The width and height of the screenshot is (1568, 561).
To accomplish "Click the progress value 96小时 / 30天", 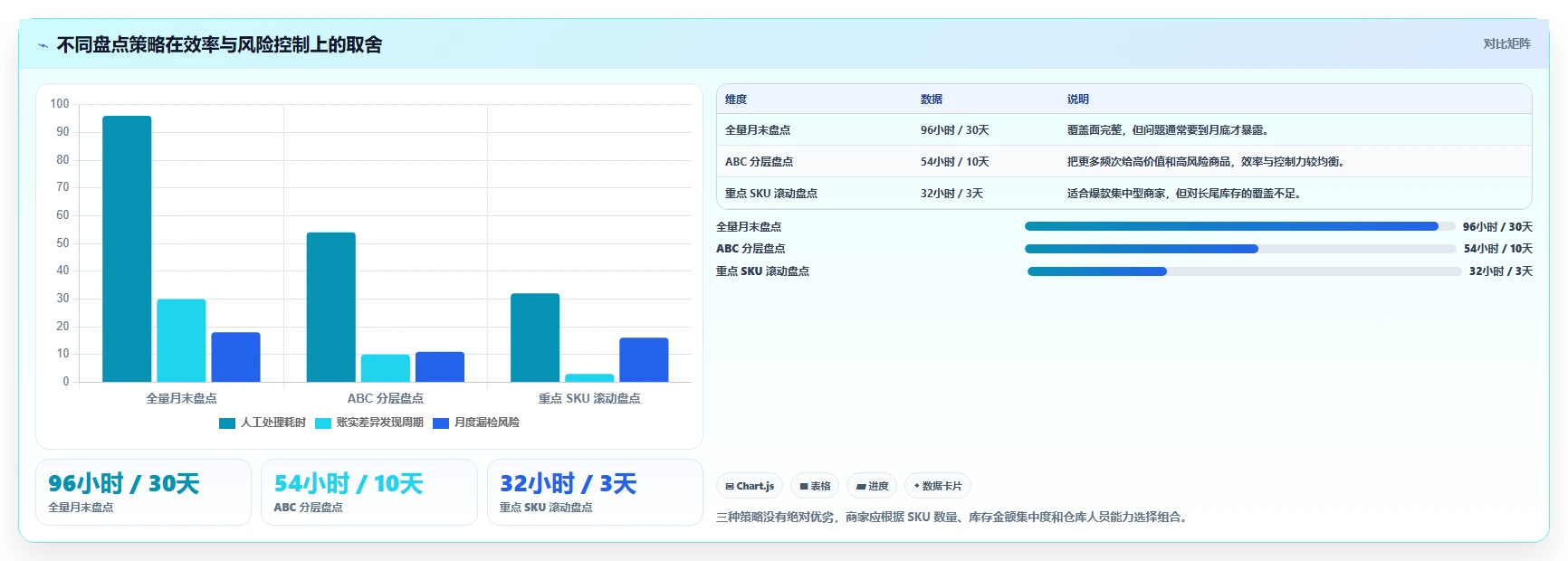I will tap(1497, 227).
